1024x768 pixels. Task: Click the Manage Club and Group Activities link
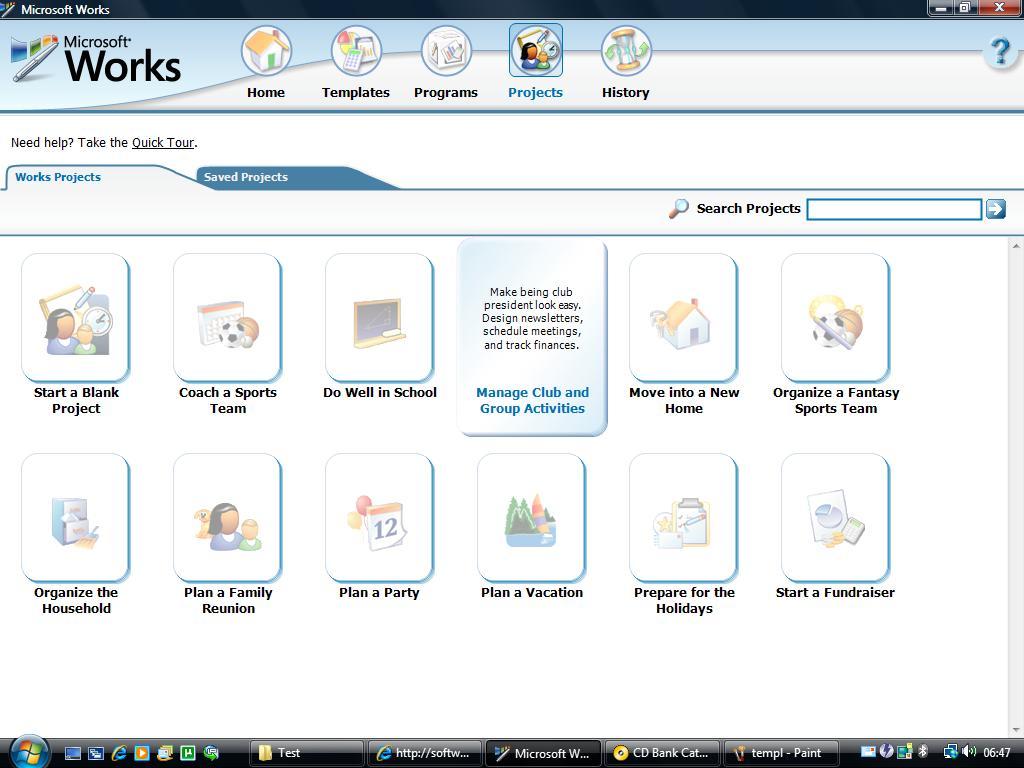[x=532, y=400]
